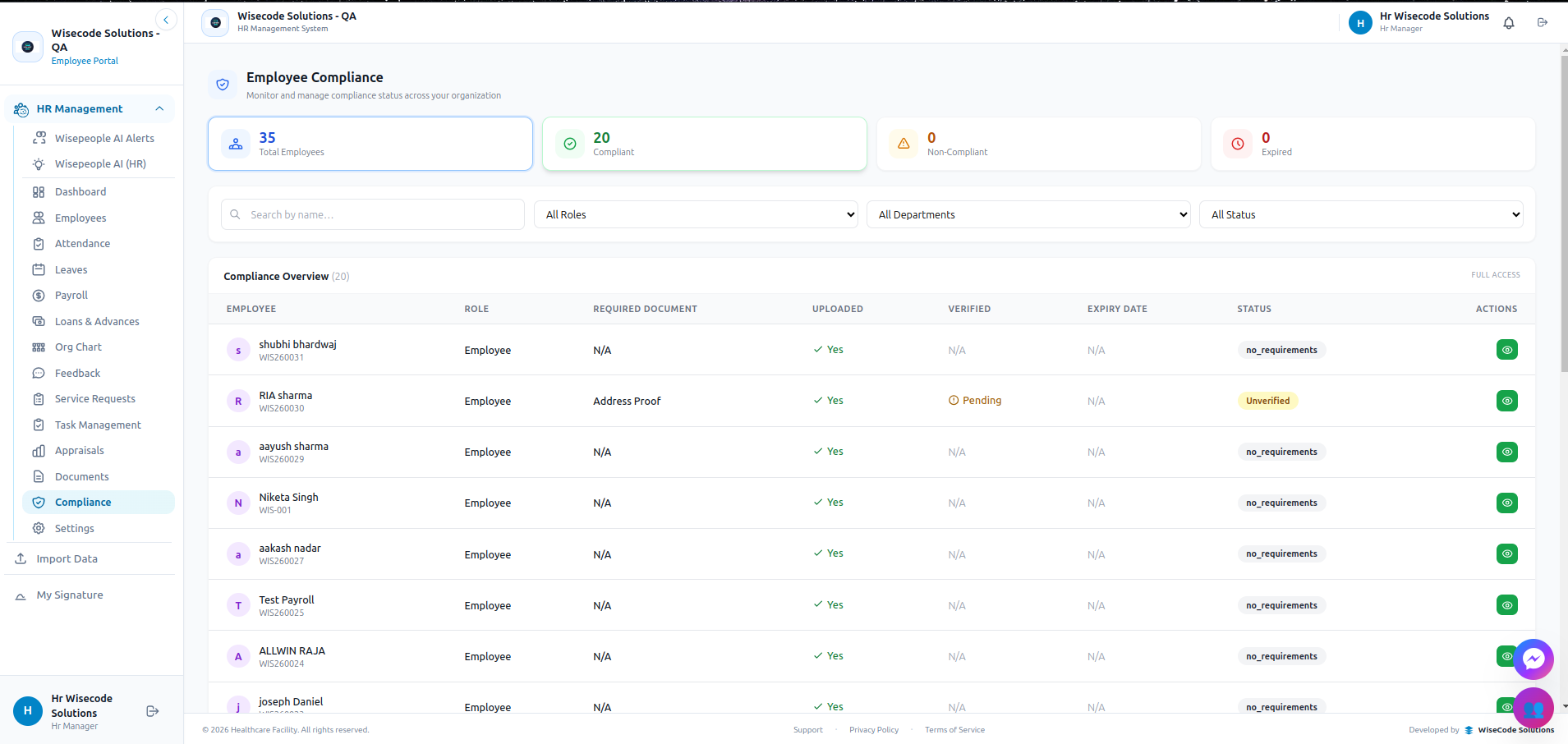
Task: Click avatar of Niketa Singh
Action: point(238,503)
